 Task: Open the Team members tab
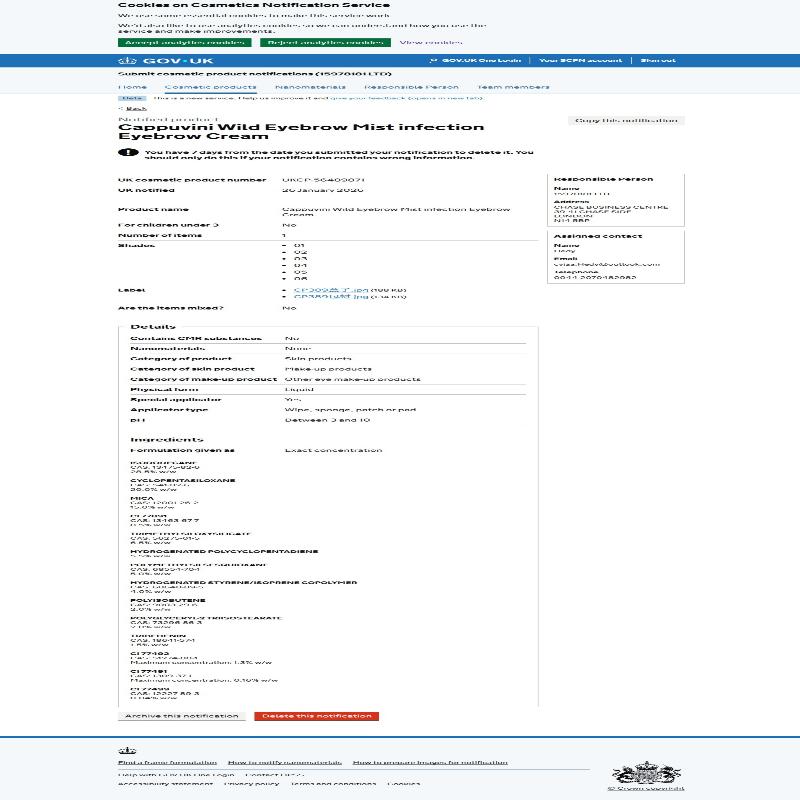pos(512,87)
